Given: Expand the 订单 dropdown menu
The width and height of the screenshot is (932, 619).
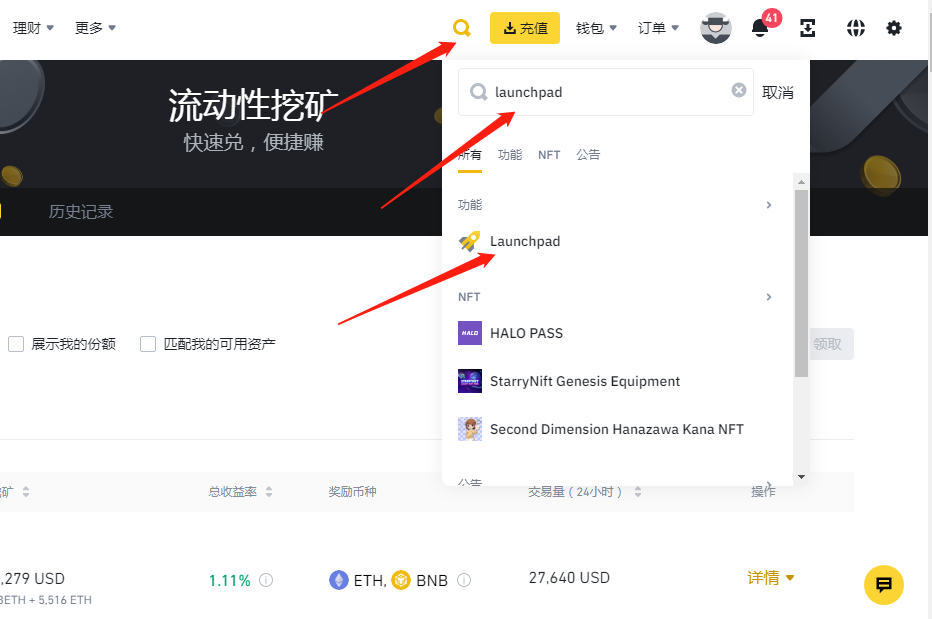Looking at the screenshot, I should 658,28.
